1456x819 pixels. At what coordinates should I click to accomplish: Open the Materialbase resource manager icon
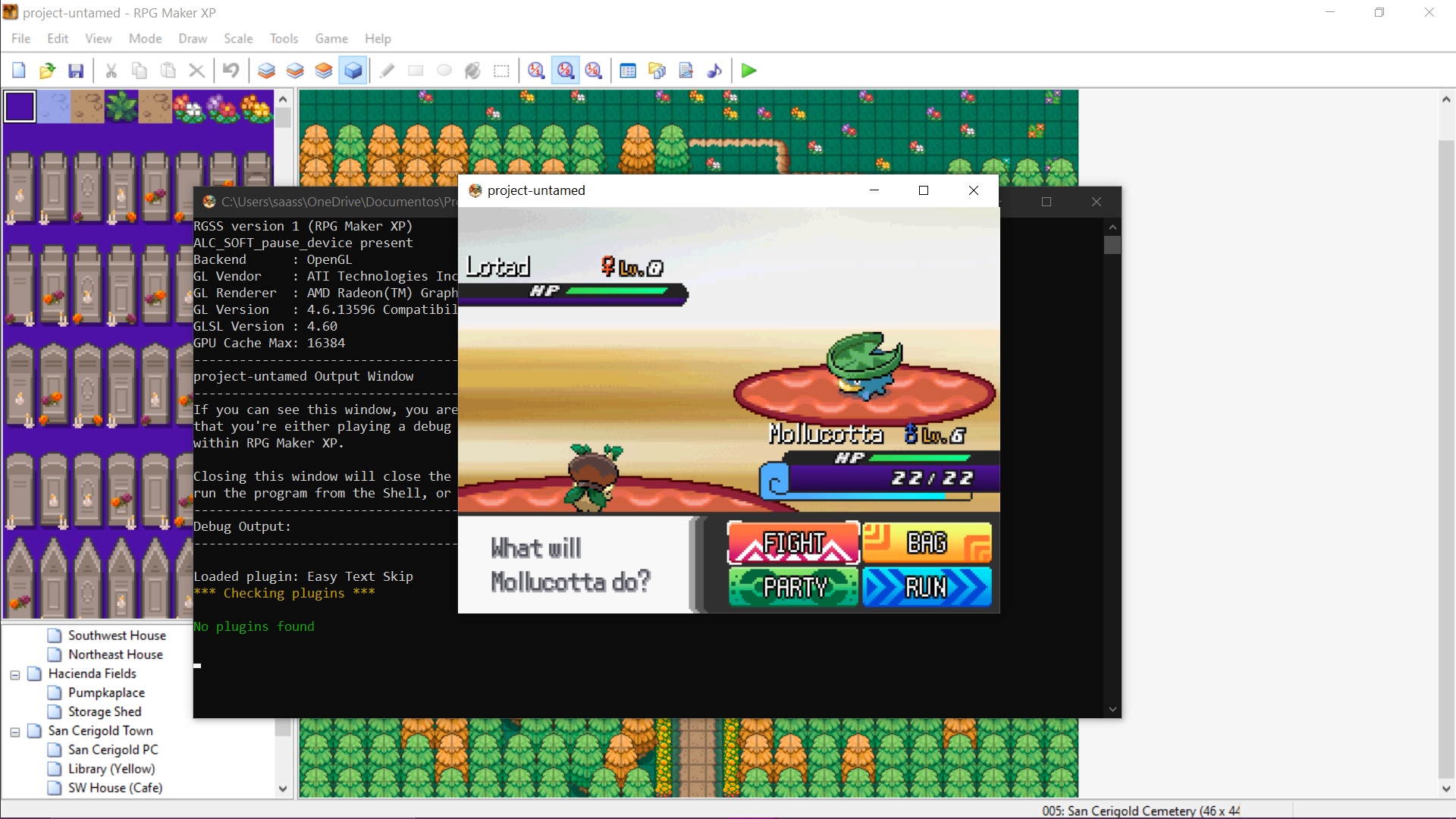point(657,71)
